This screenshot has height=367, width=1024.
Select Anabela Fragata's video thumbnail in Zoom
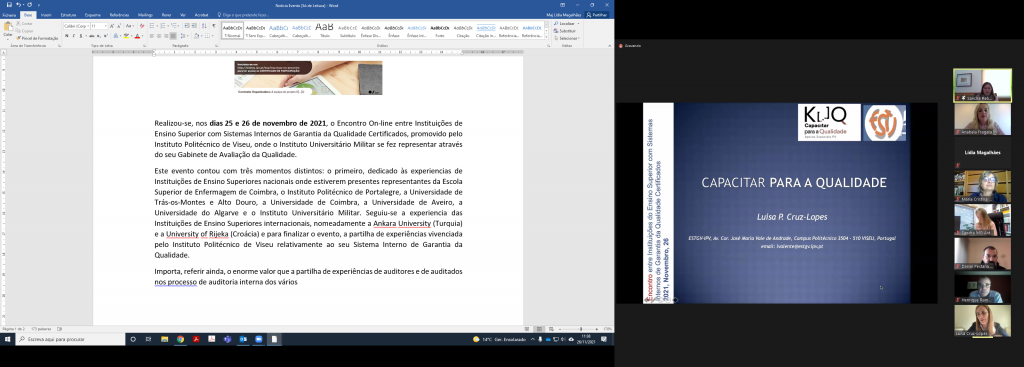[982, 119]
